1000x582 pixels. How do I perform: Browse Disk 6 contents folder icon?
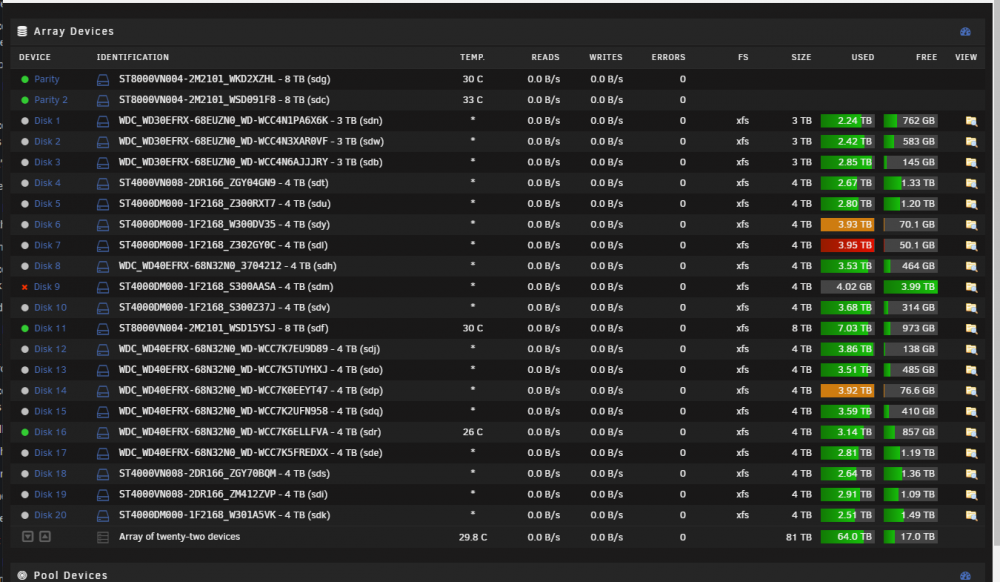(971, 224)
